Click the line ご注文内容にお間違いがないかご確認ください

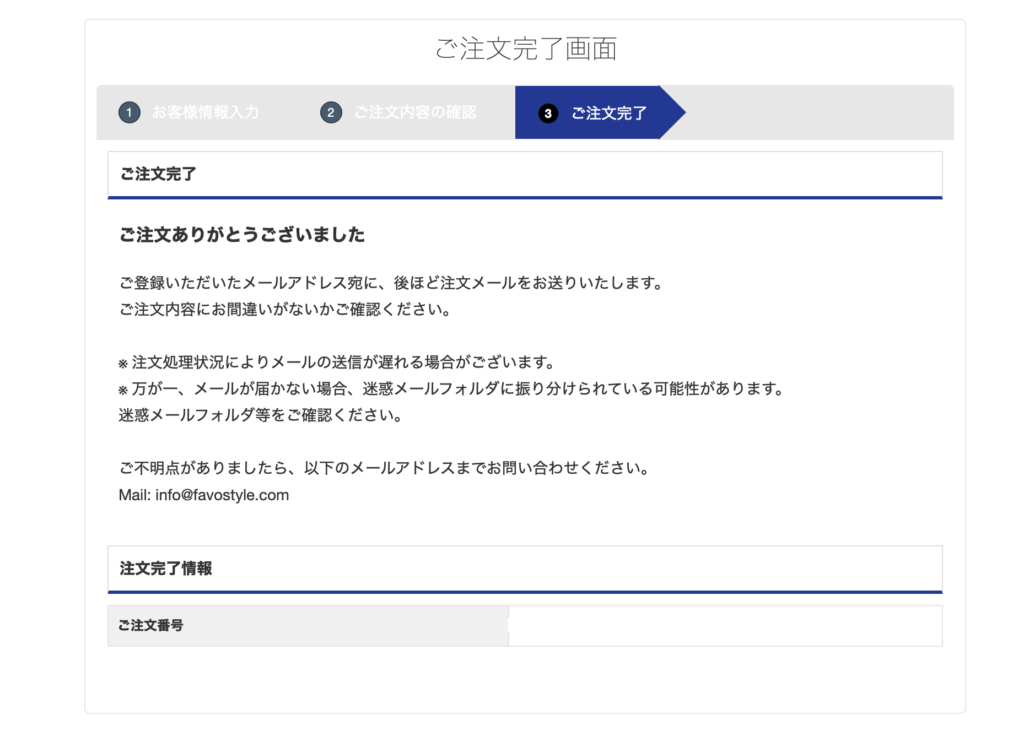click(285, 310)
